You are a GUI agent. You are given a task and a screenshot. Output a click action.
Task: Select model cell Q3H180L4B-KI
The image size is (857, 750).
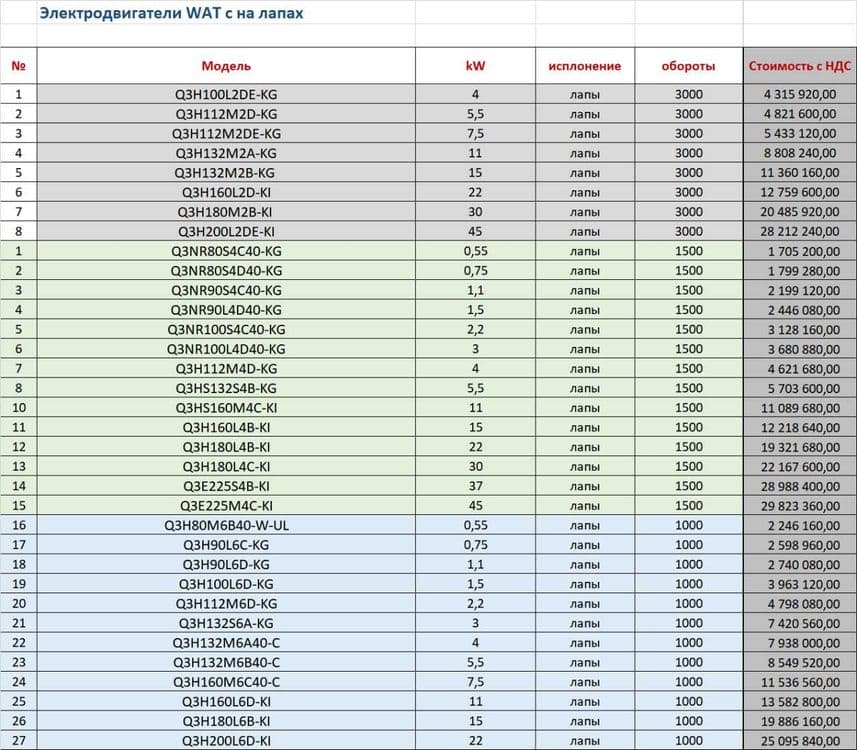226,447
